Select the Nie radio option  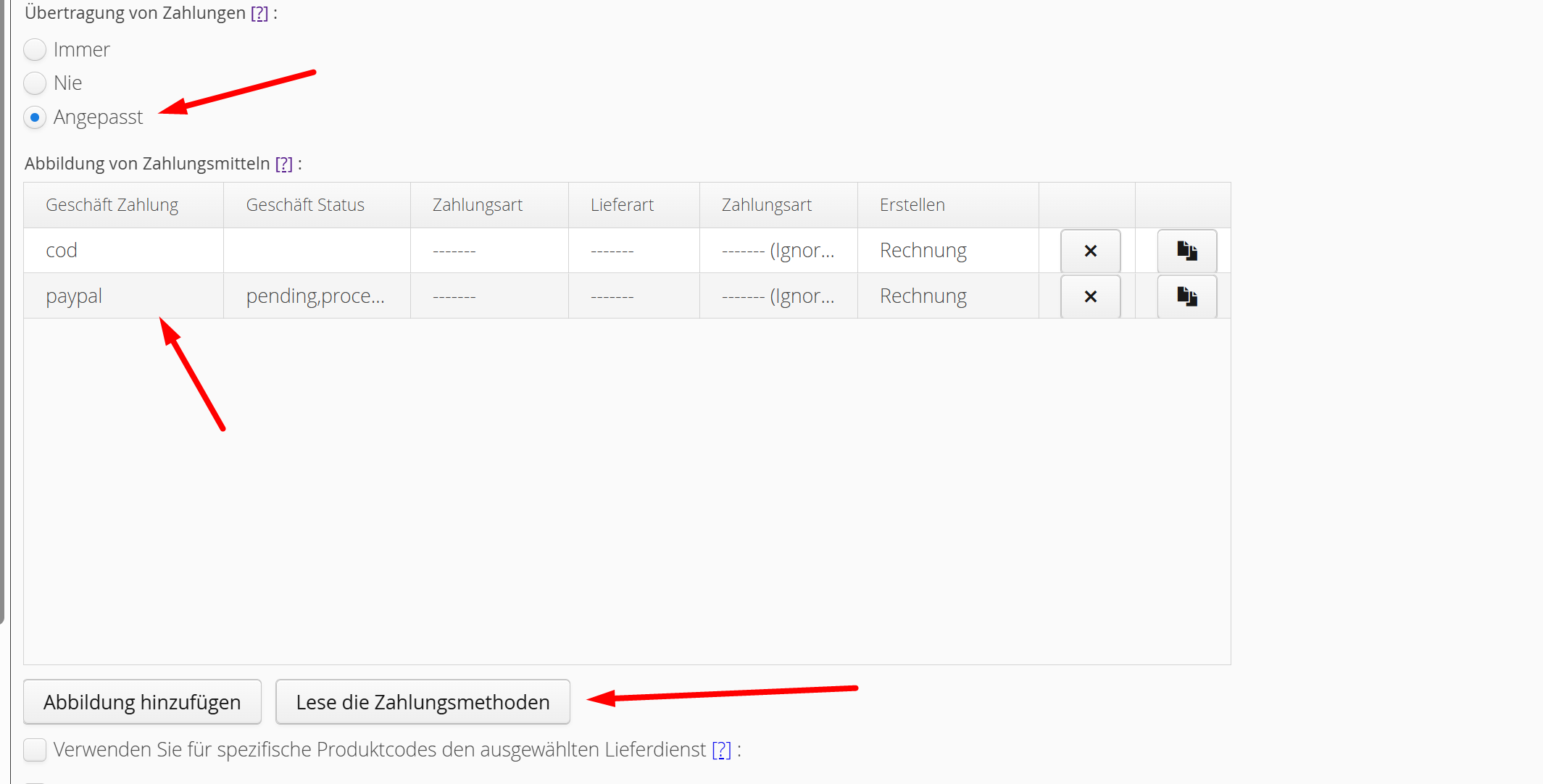pos(35,83)
